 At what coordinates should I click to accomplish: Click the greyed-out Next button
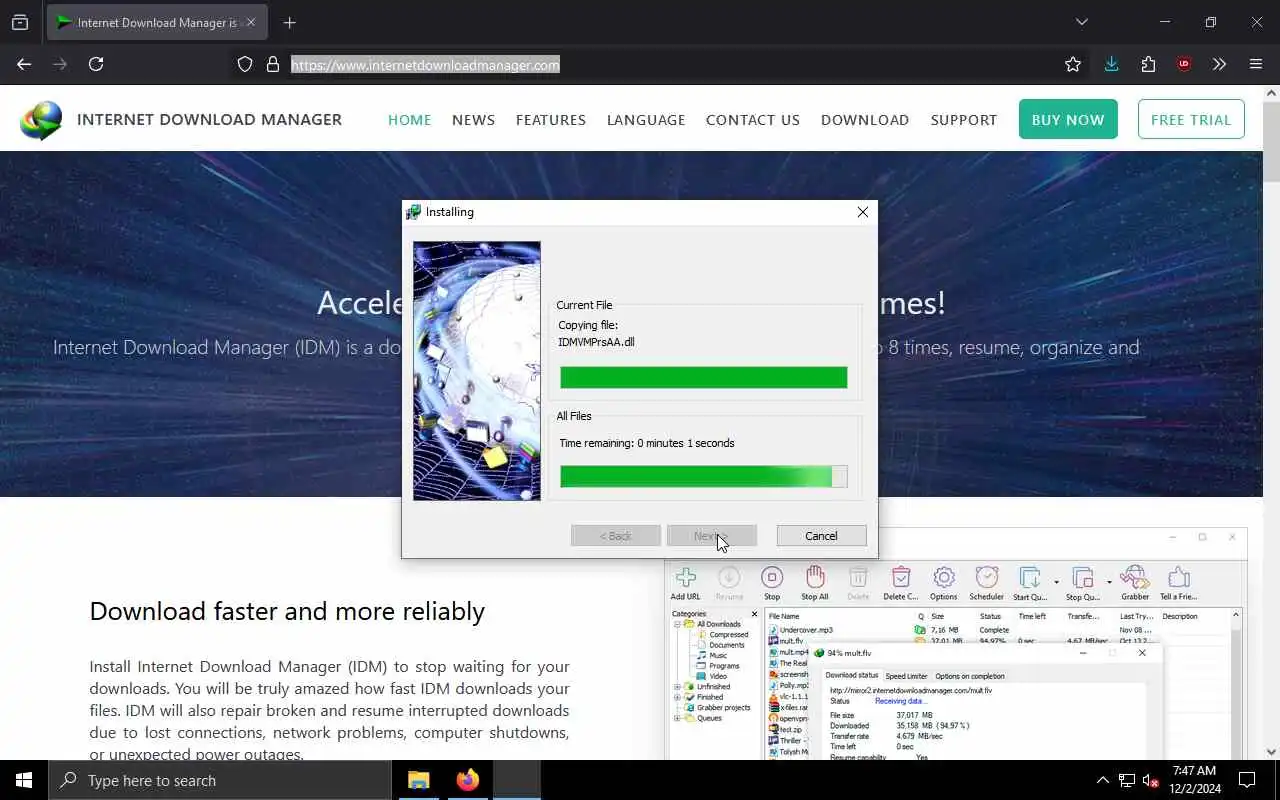(x=712, y=536)
